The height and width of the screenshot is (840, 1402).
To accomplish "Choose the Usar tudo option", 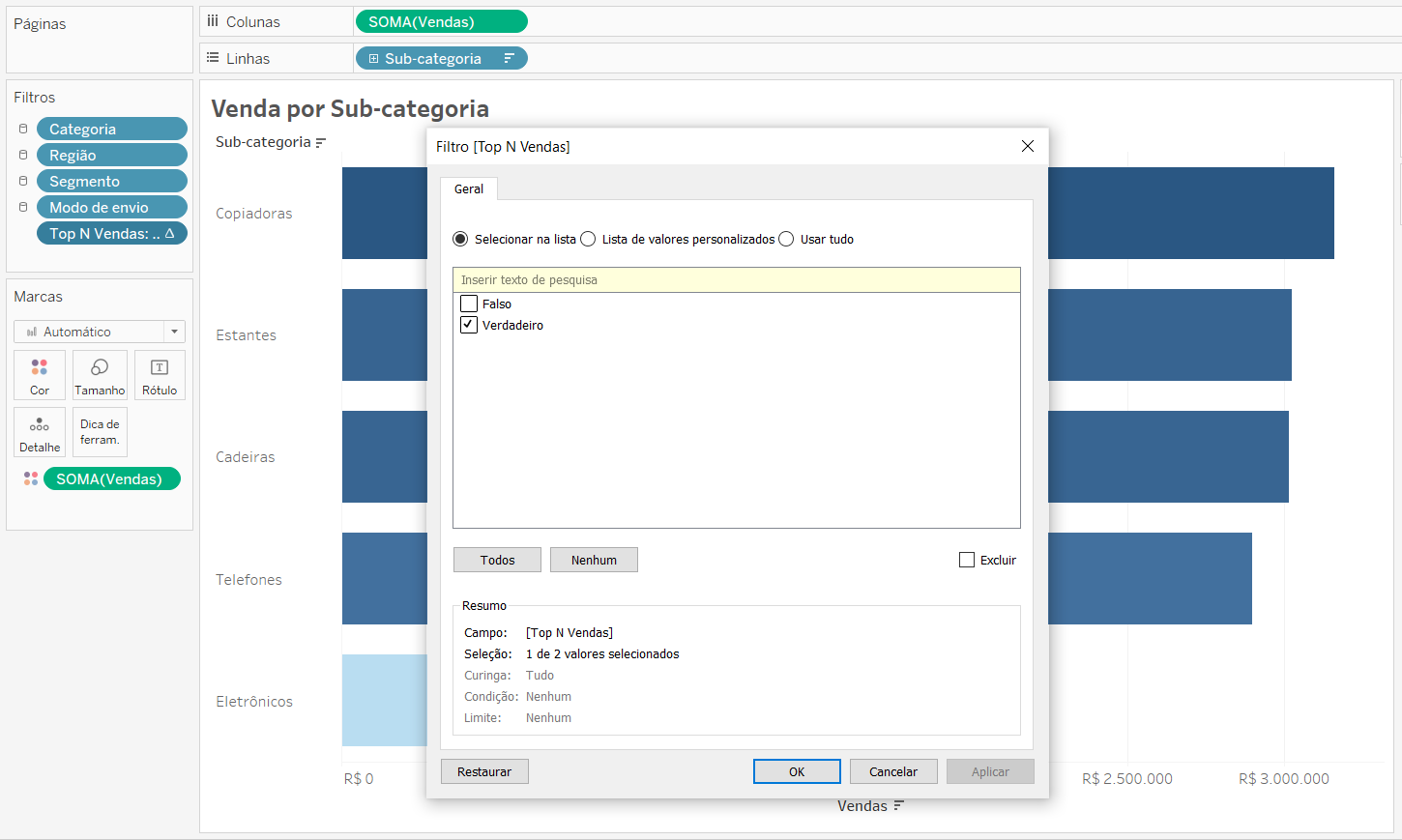I will (786, 239).
